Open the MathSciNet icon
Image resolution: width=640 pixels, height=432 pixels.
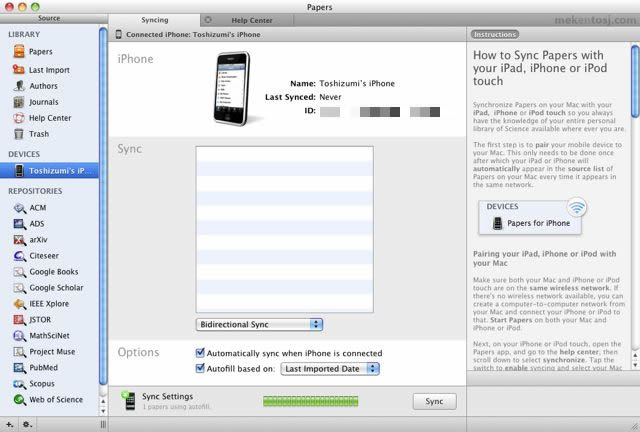(x=20, y=336)
